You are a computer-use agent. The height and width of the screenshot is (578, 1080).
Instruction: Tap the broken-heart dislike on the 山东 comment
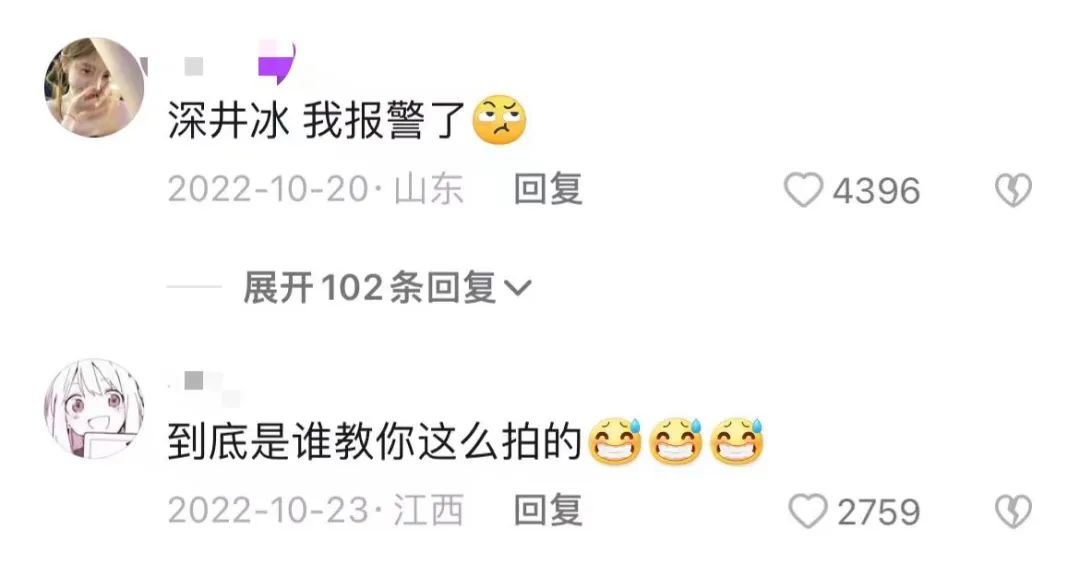pos(1013,190)
